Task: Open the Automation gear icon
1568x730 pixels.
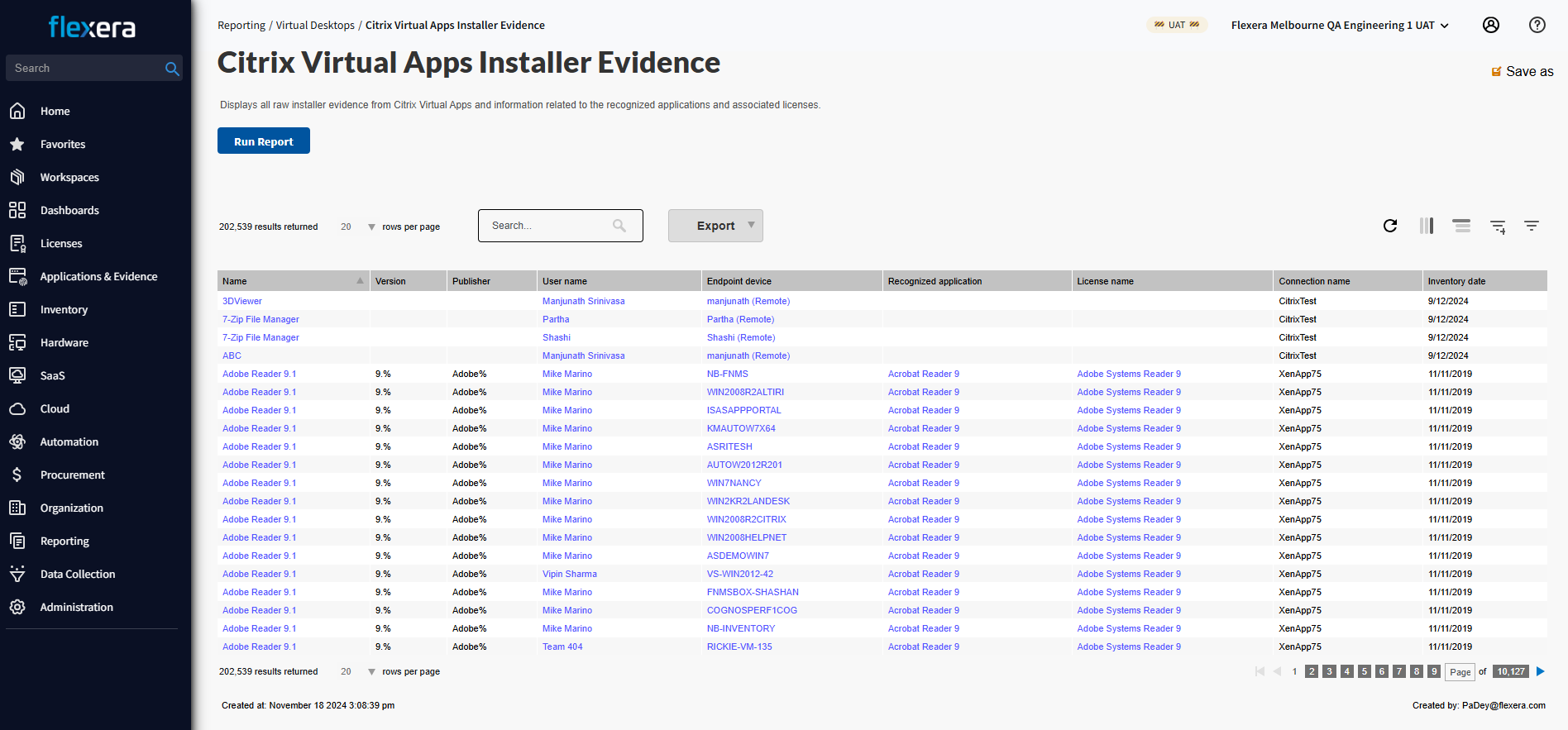Action: [17, 441]
